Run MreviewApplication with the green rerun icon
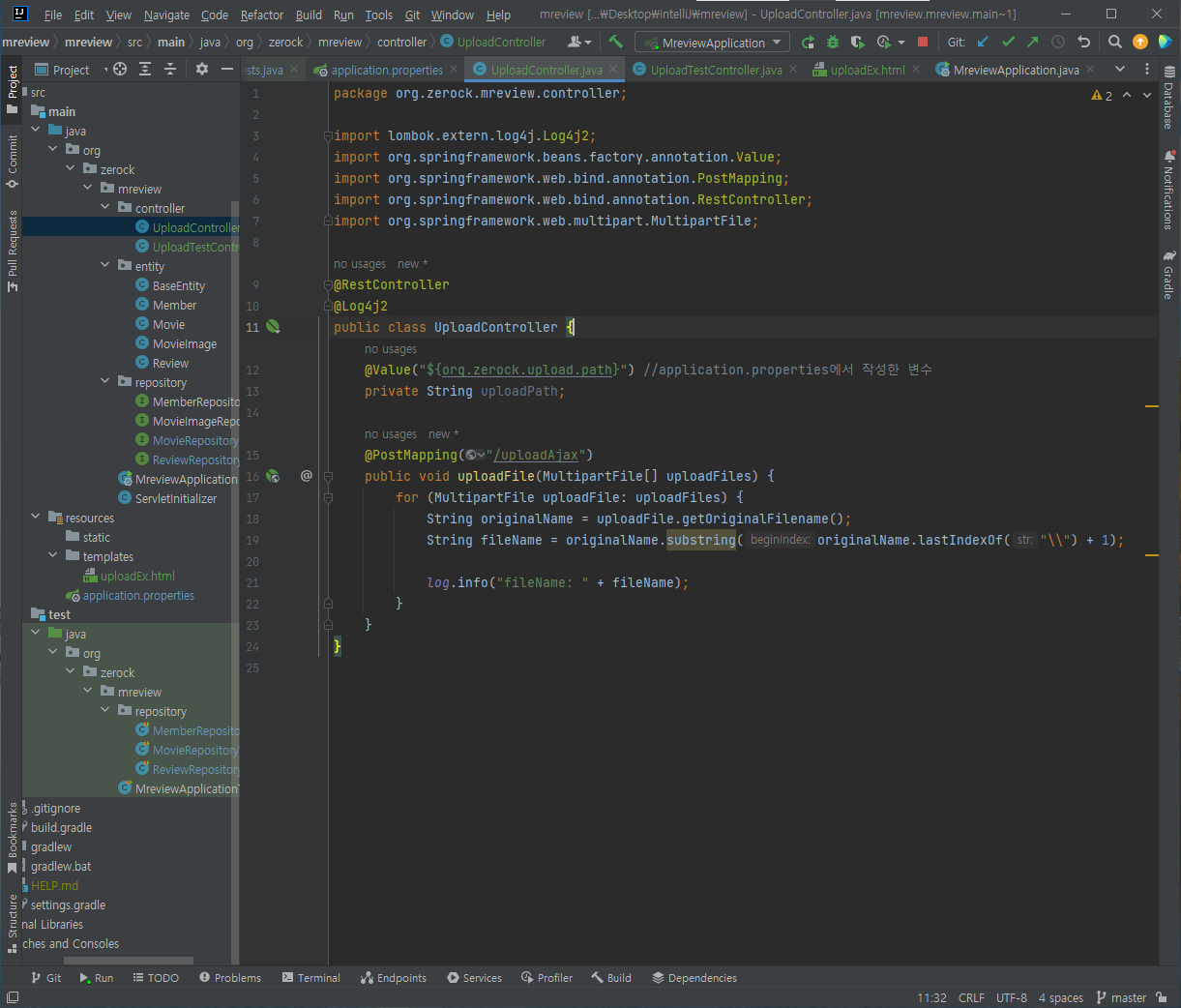 808,43
